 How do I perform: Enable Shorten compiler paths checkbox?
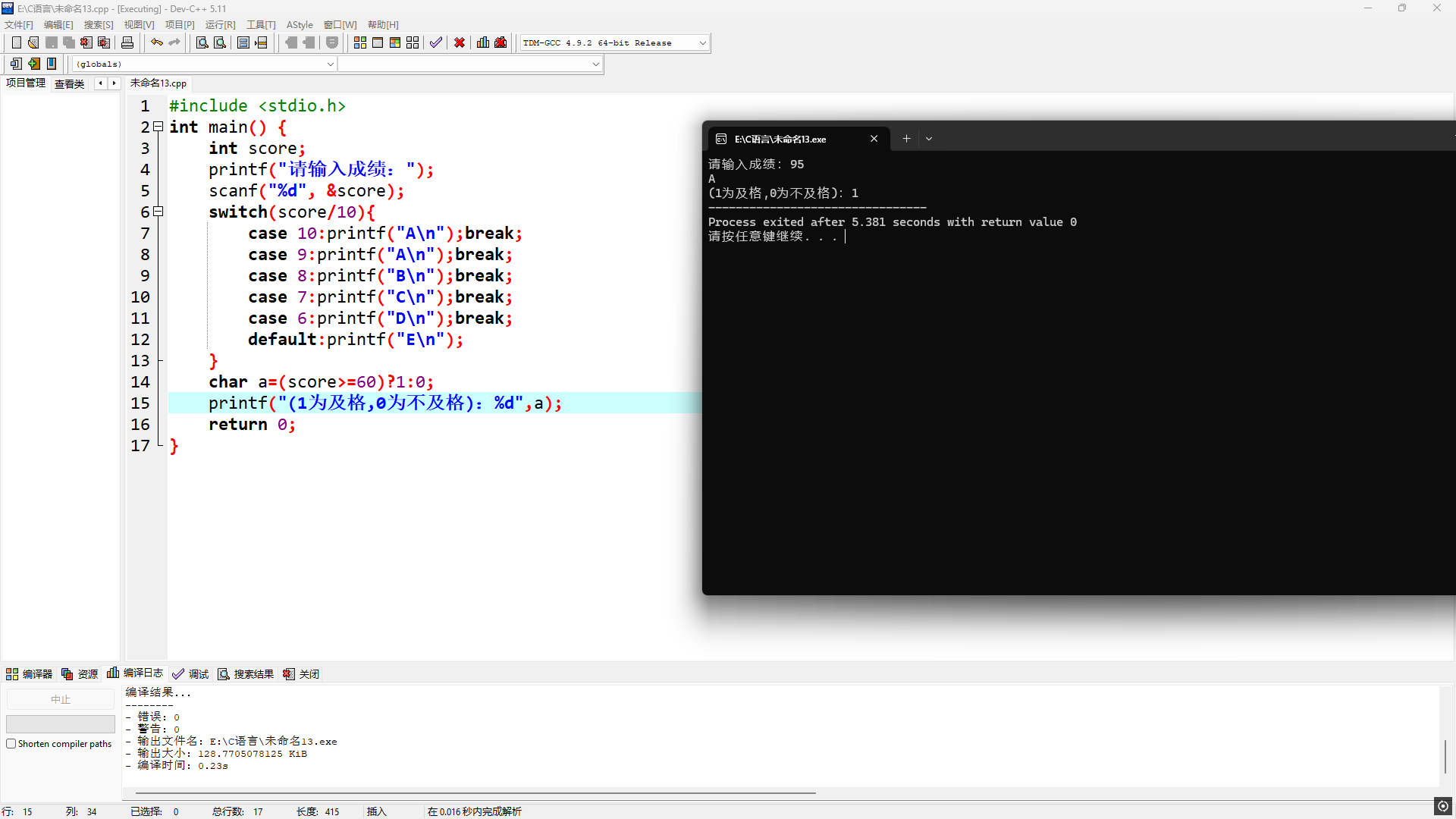pyautogui.click(x=11, y=744)
